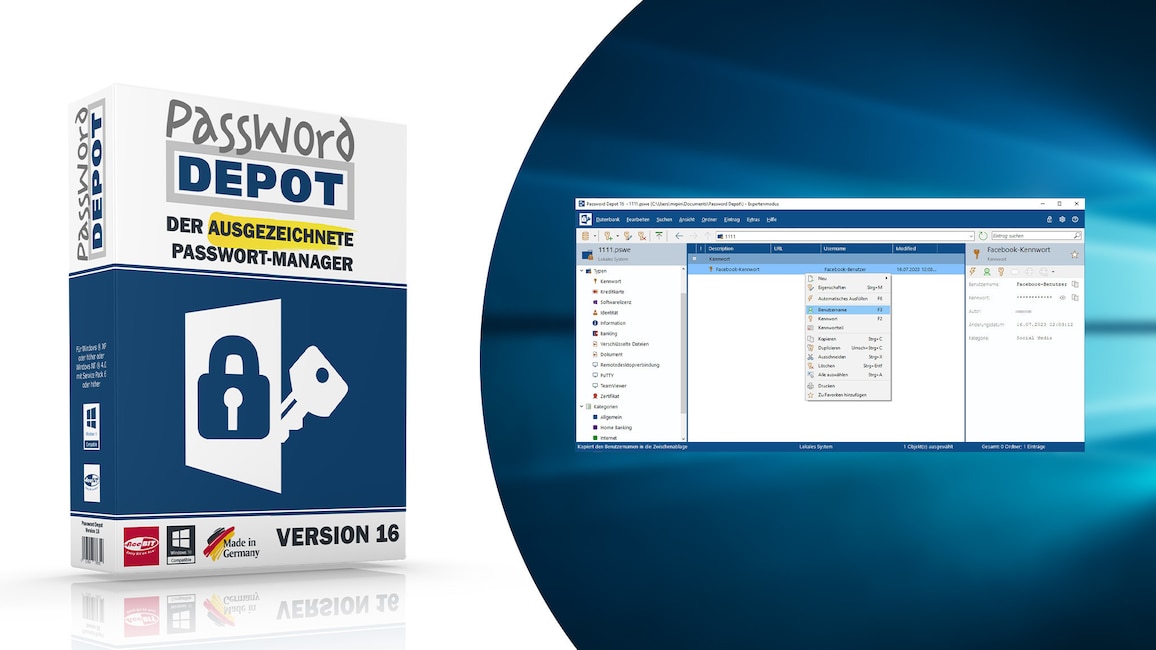Click the delete entry key icon
This screenshot has height=650, width=1156.
642,236
